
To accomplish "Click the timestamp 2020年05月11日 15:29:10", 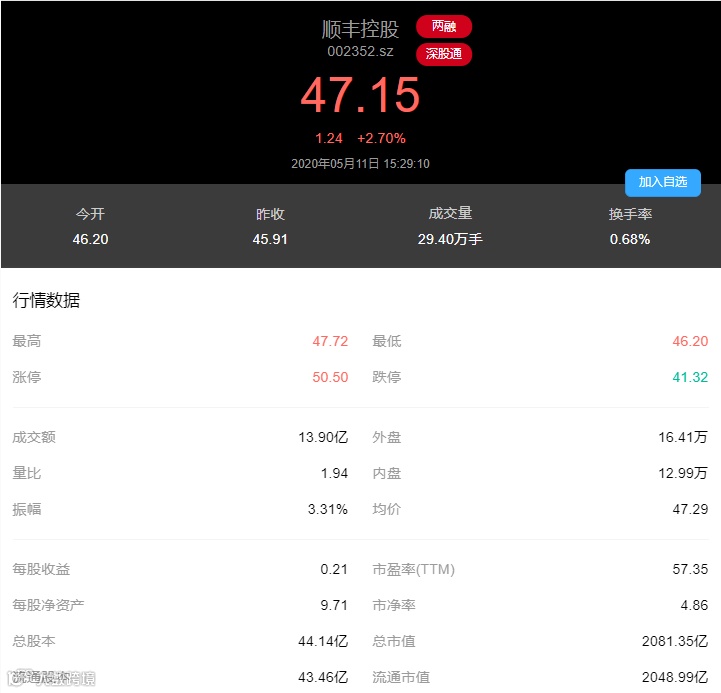I will (360, 164).
